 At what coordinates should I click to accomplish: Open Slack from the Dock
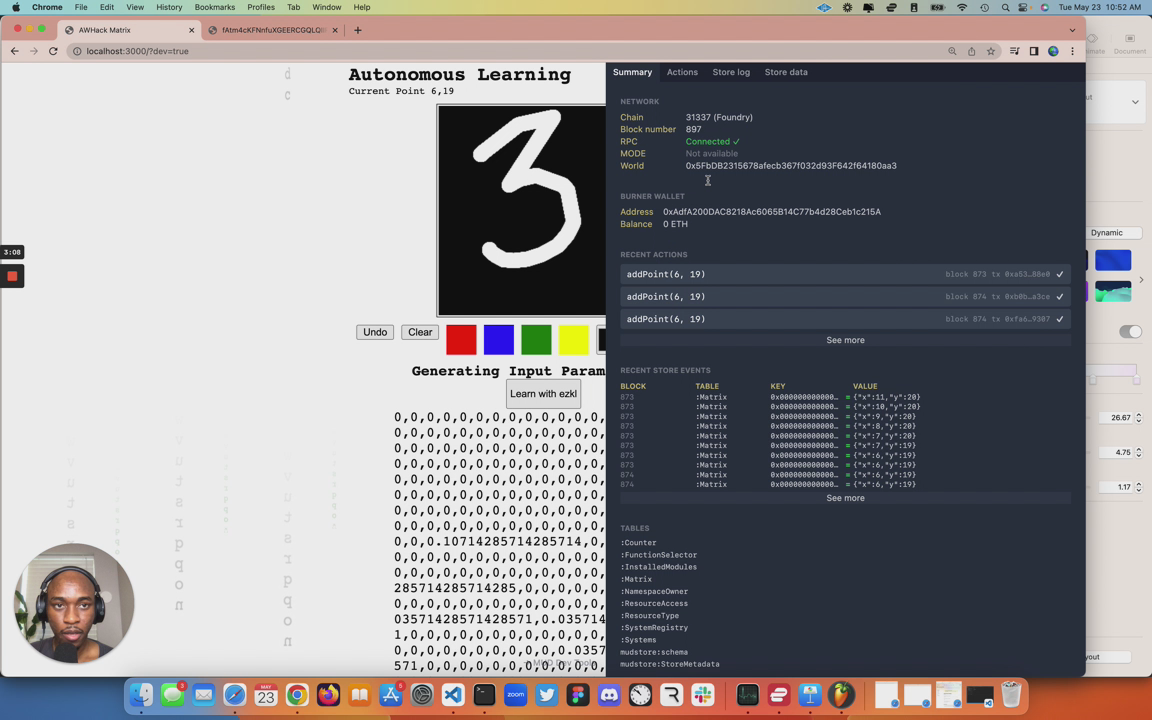pyautogui.click(x=703, y=695)
